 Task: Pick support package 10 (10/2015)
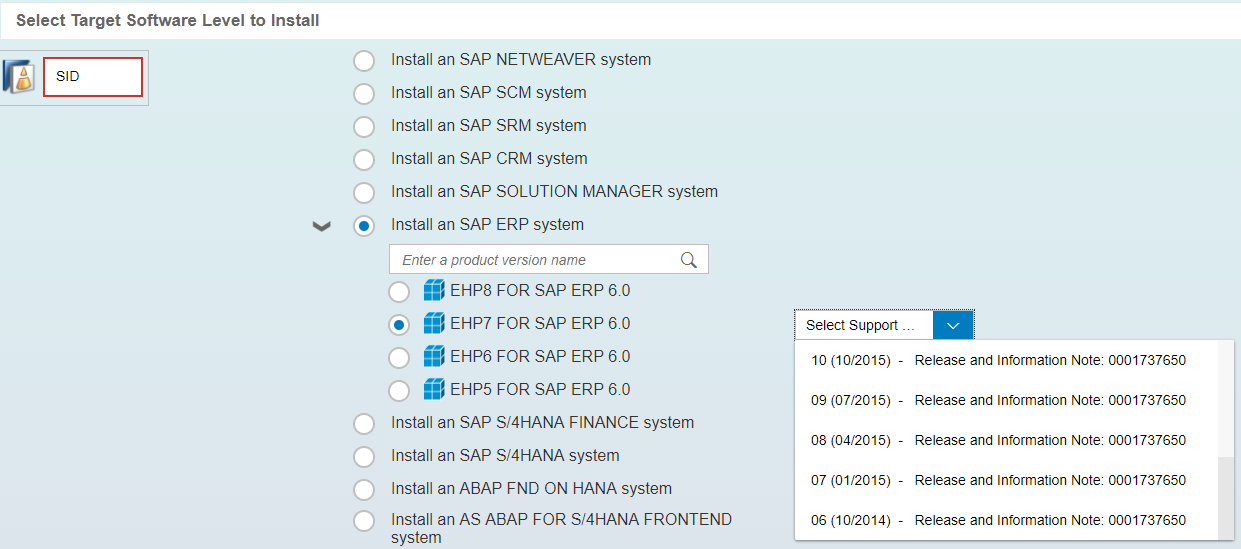click(1007, 360)
